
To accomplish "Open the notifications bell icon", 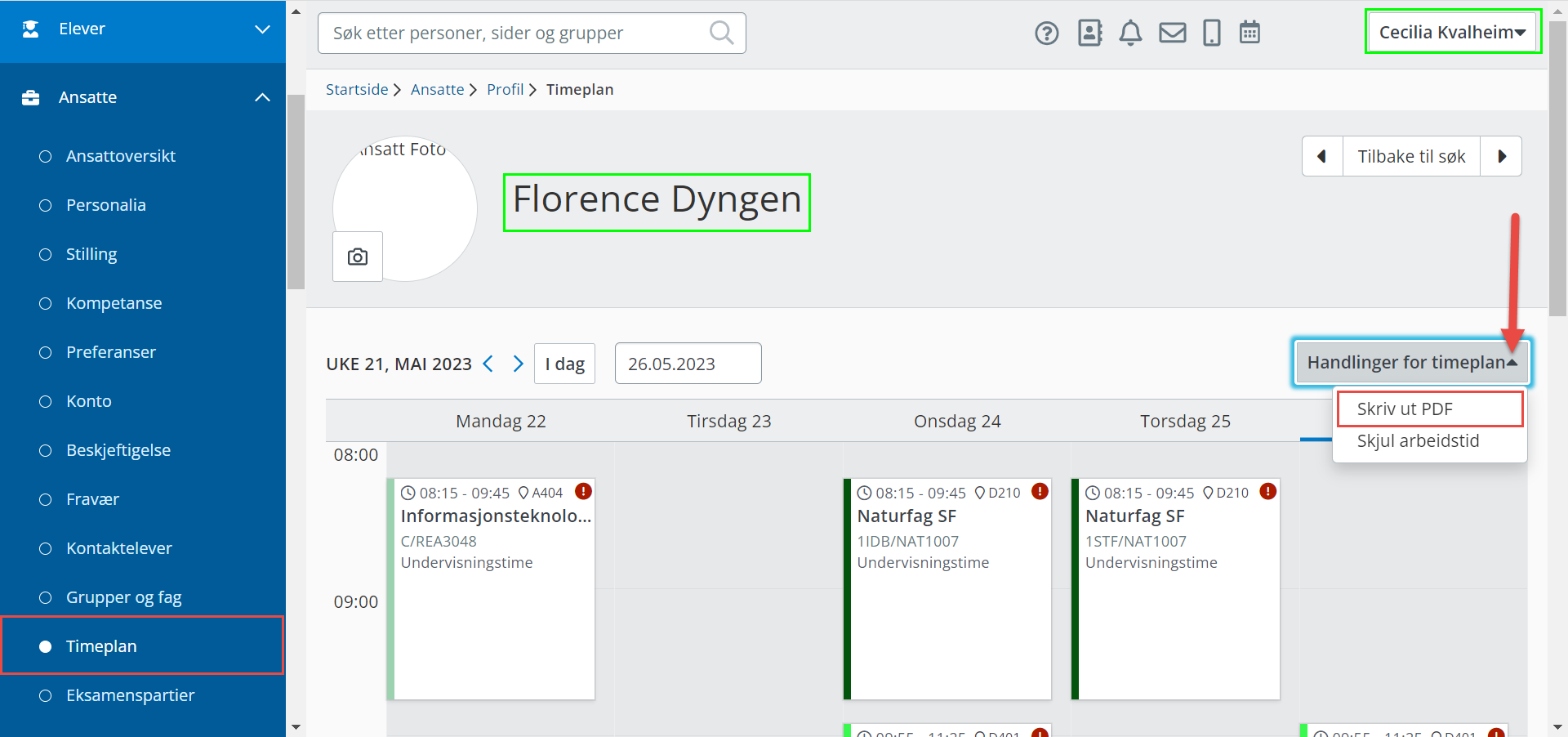I will point(1130,33).
